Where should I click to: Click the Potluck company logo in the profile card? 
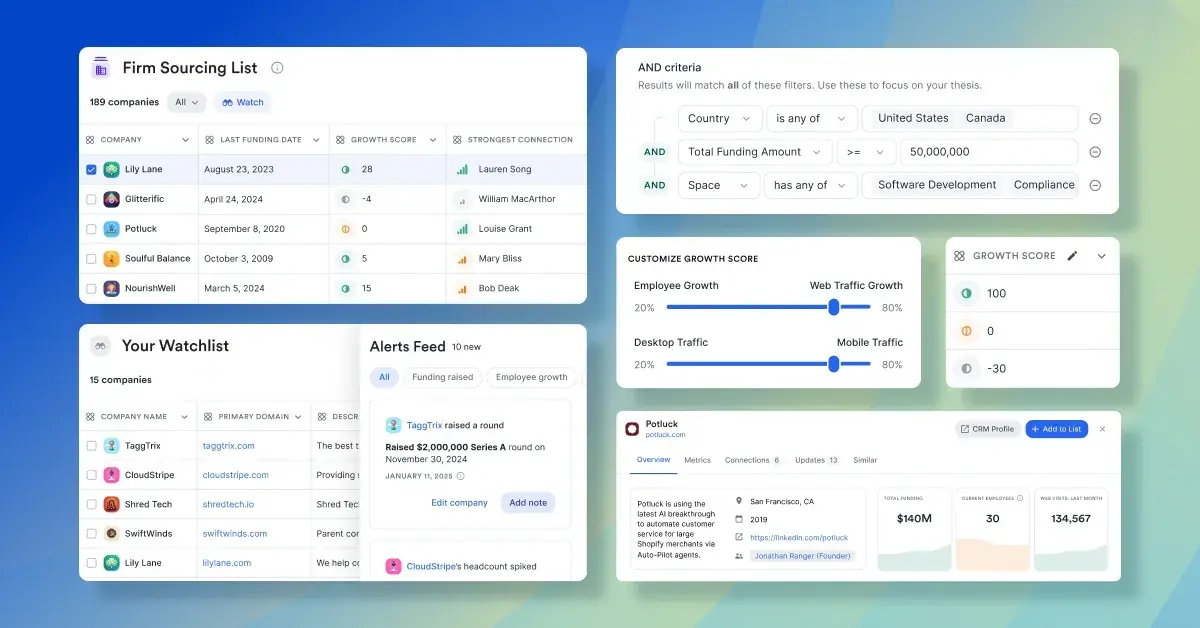coord(634,428)
